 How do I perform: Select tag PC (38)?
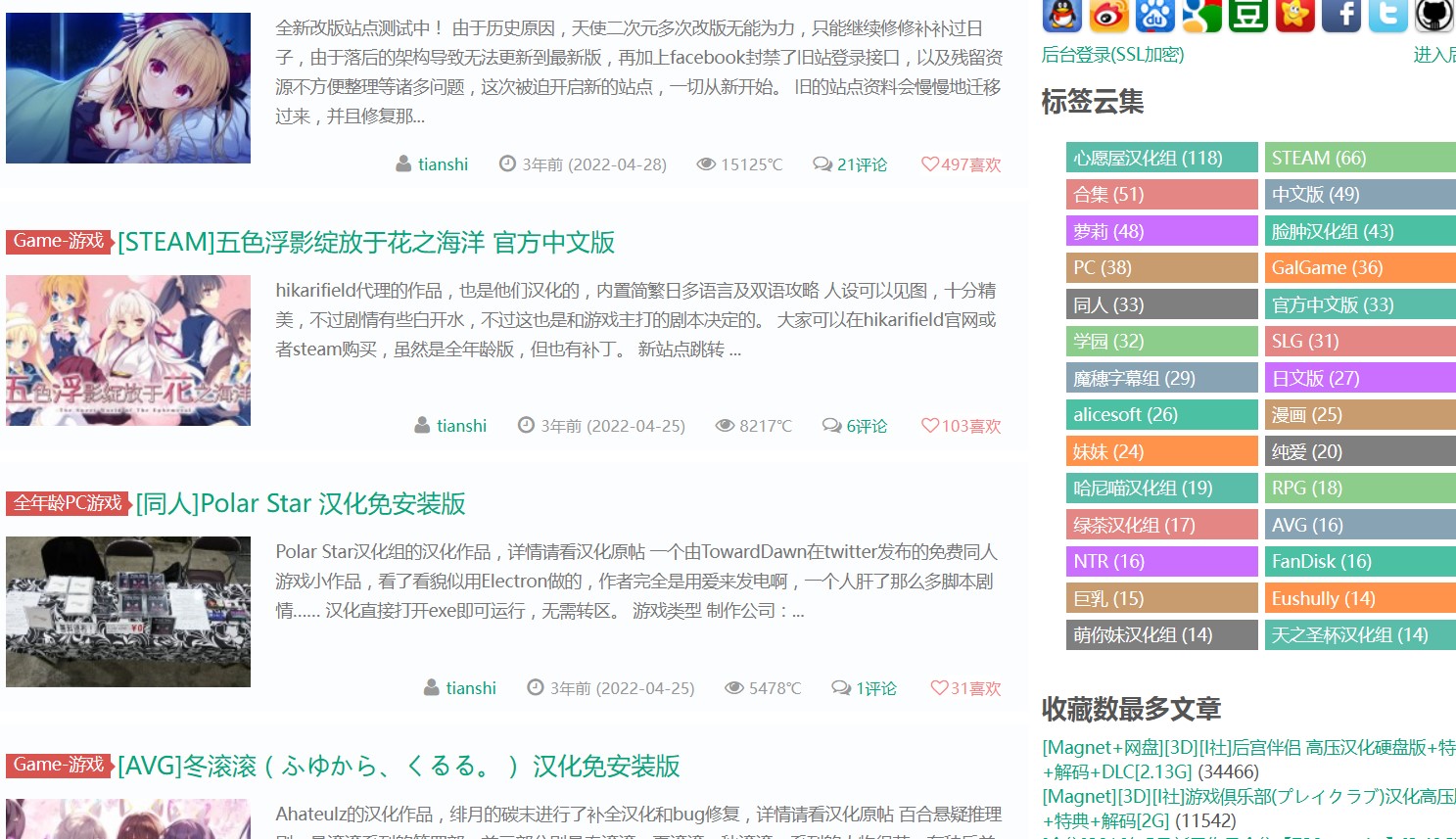click(1161, 267)
